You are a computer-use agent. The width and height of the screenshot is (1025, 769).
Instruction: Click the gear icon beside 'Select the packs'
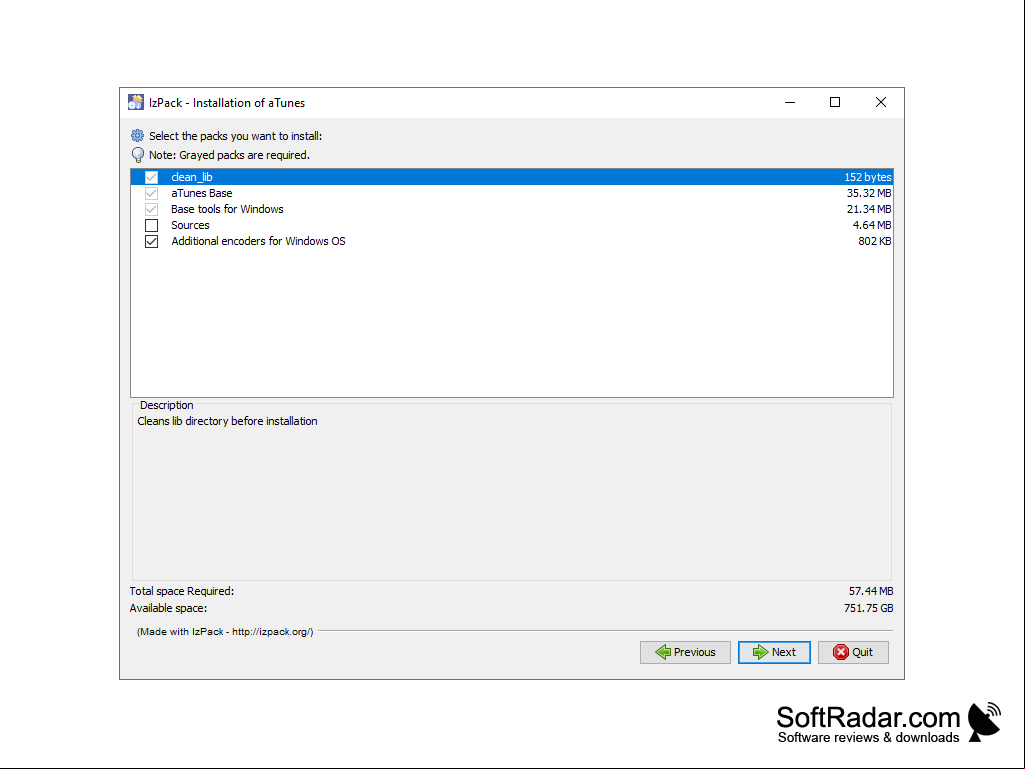click(137, 136)
